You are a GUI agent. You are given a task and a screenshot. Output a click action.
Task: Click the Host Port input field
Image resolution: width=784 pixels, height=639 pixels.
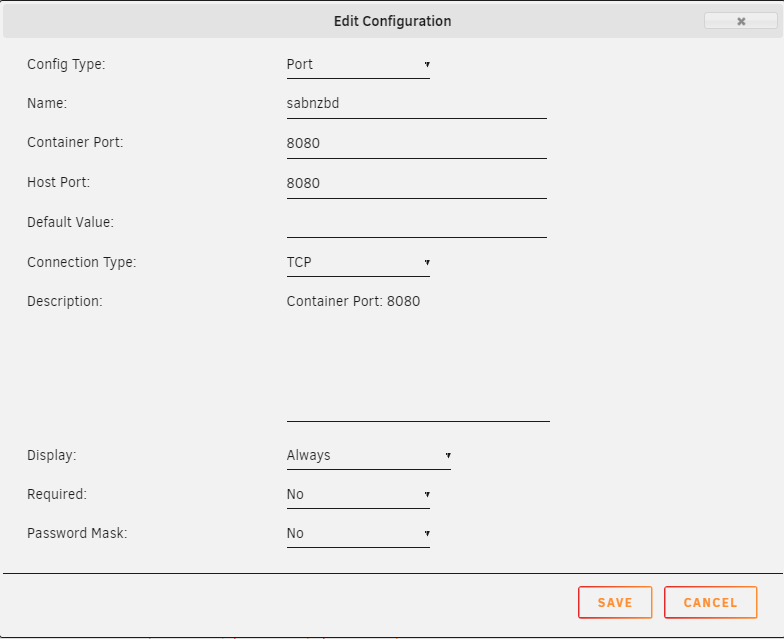[416, 184]
